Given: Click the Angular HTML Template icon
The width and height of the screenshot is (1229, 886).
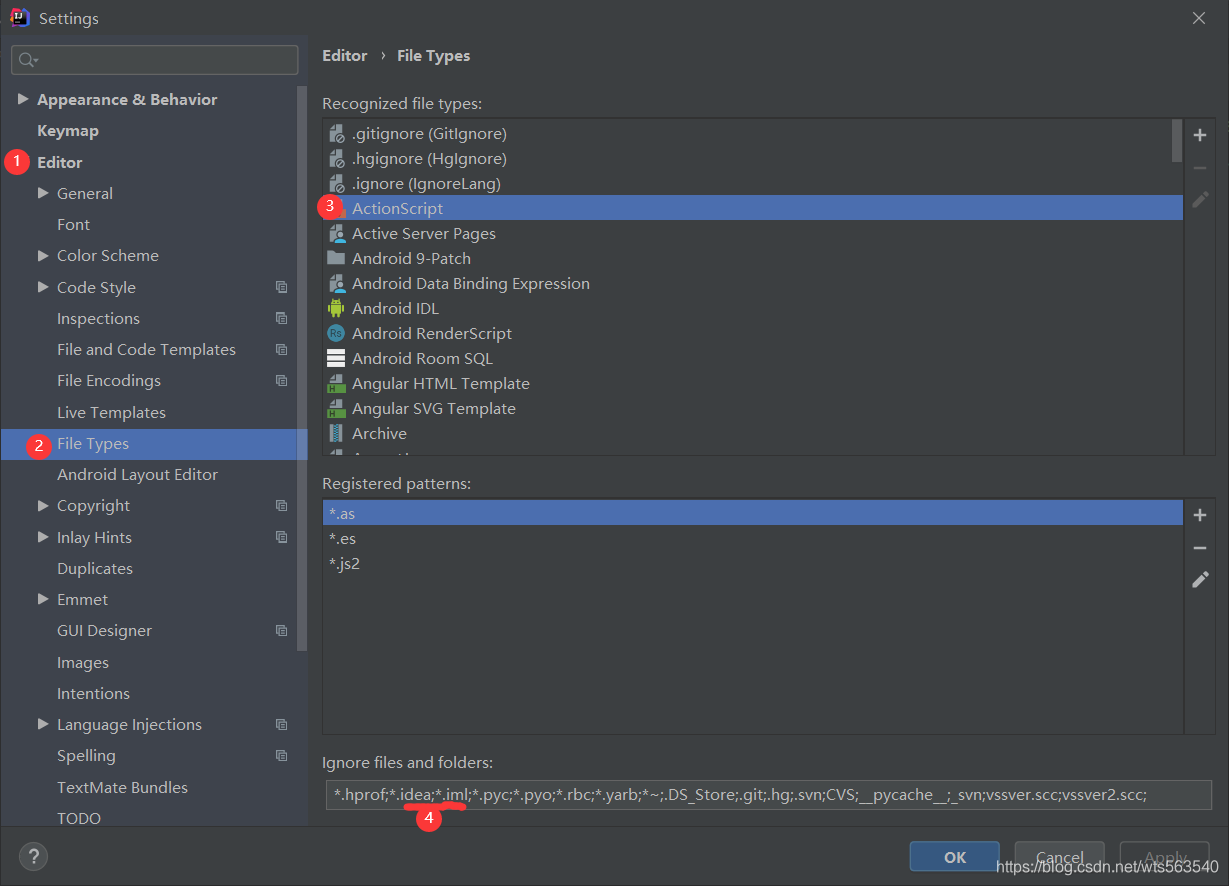Looking at the screenshot, I should [336, 384].
